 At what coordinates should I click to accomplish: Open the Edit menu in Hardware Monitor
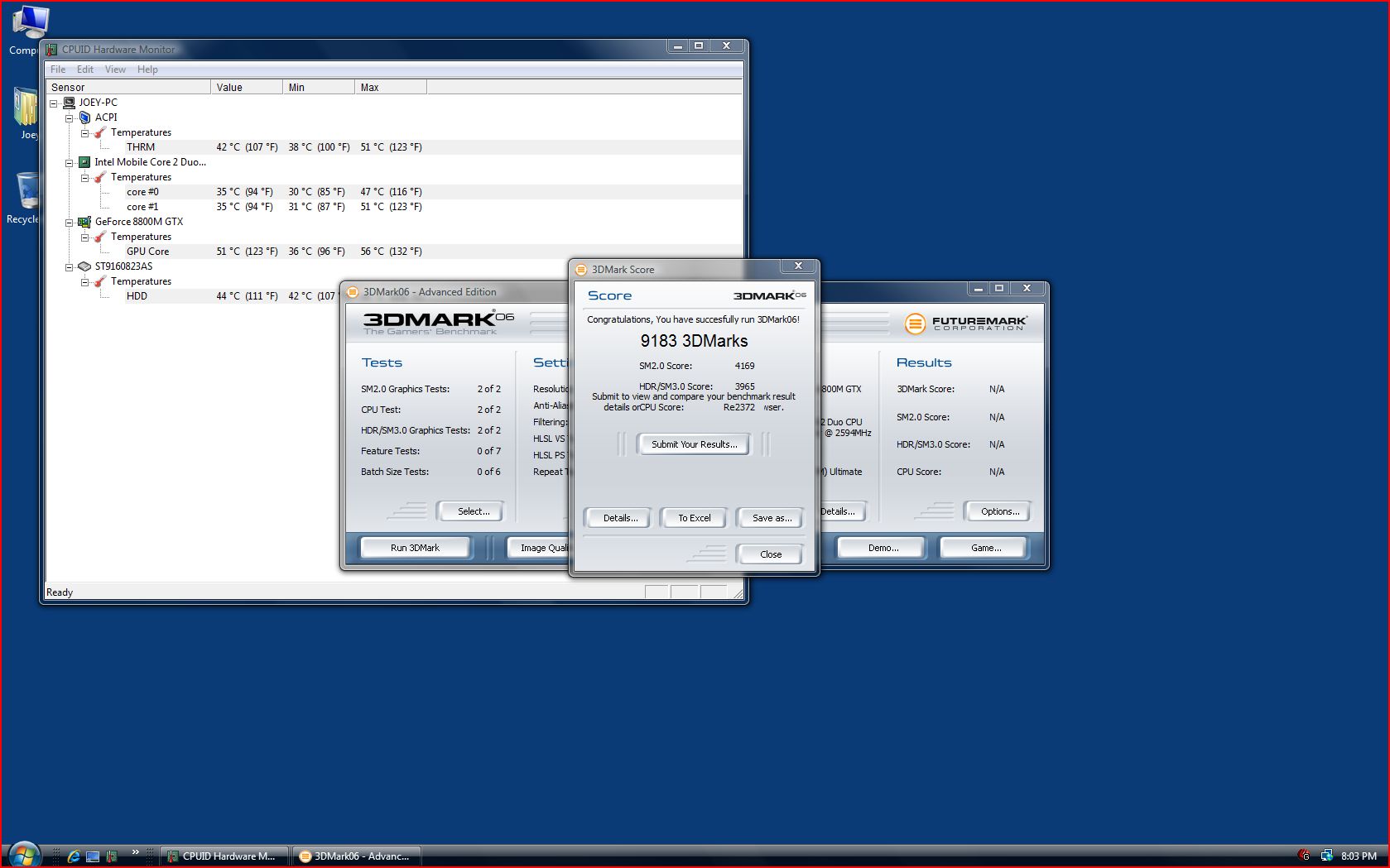(x=85, y=70)
